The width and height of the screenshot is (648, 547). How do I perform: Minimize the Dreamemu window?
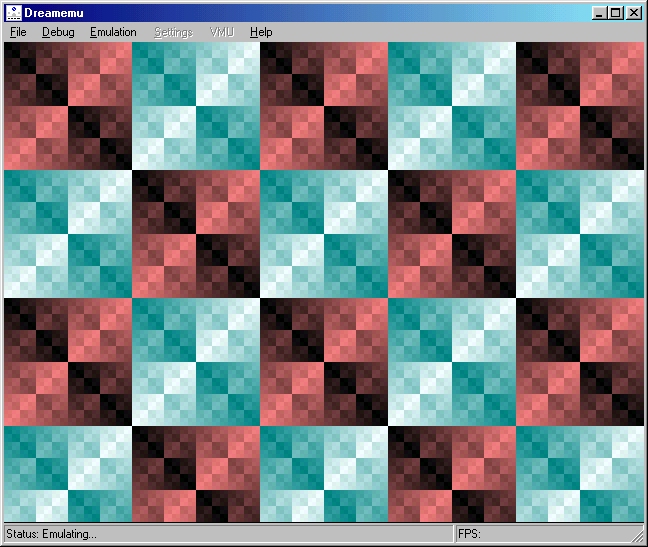click(x=600, y=13)
